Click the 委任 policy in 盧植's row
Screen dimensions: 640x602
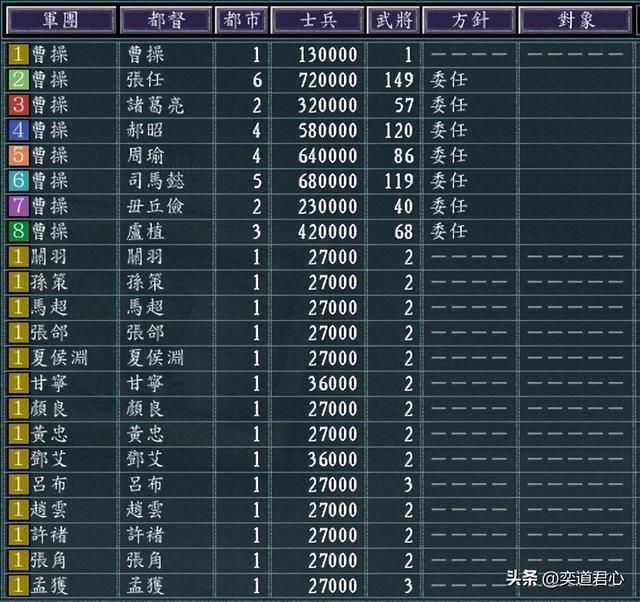448,231
